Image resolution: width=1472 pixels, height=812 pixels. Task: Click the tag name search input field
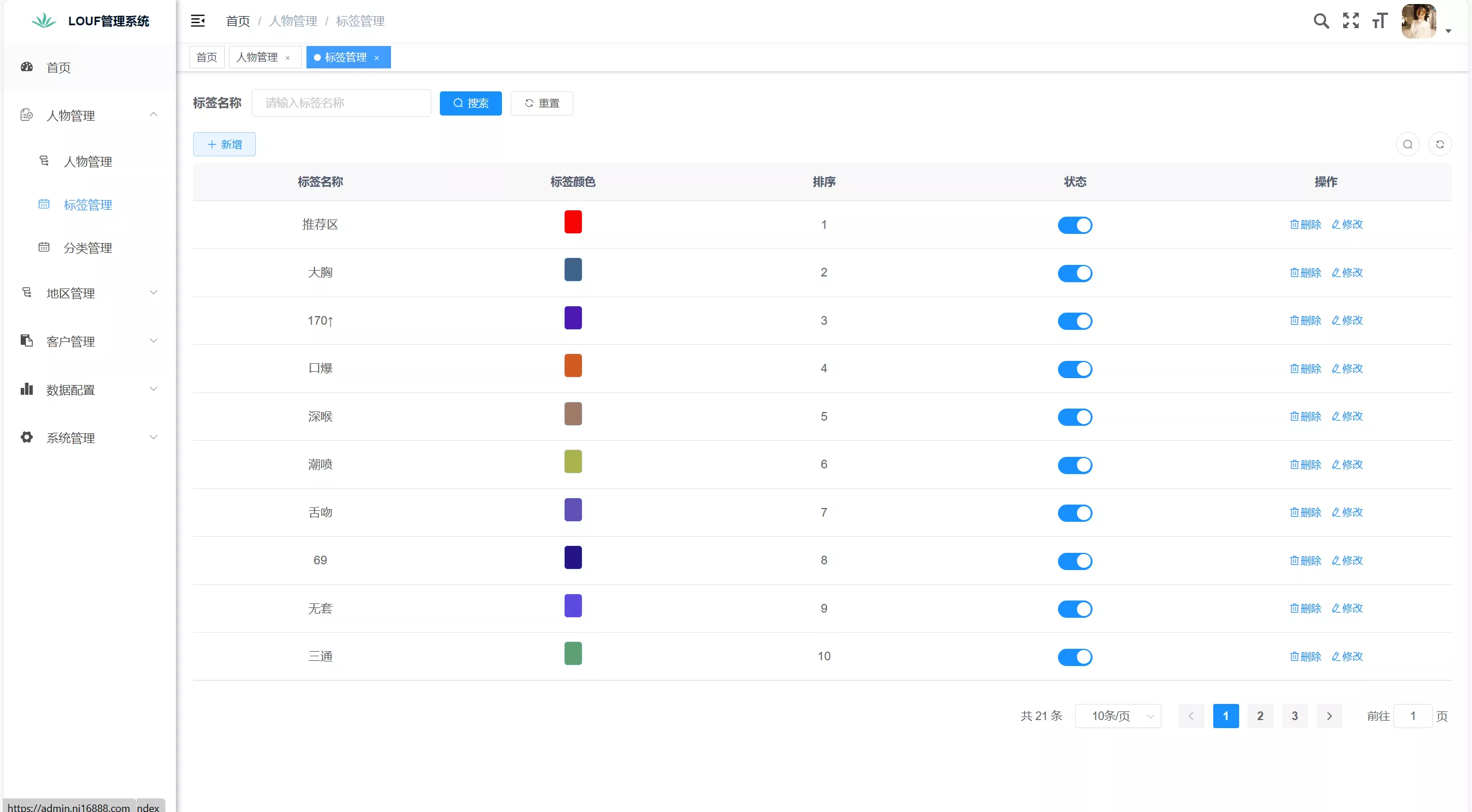tap(341, 103)
